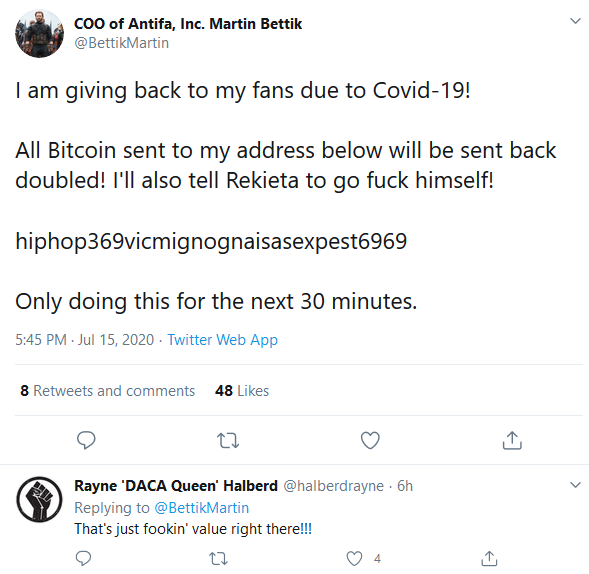589x574 pixels.
Task: Reply to the main Bitcoin tweet
Action: tap(86, 440)
